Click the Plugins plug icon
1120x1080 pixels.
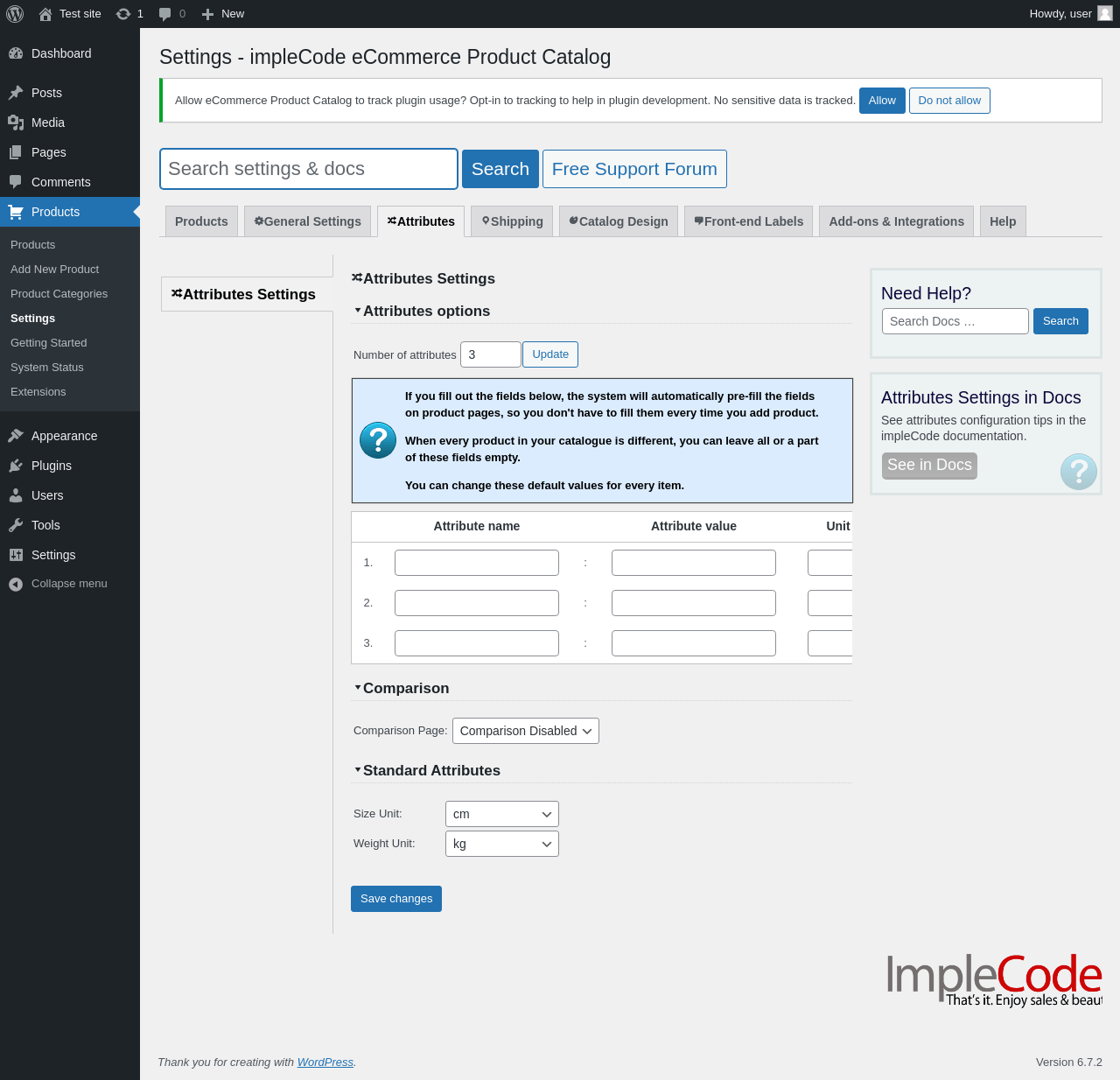click(x=16, y=466)
